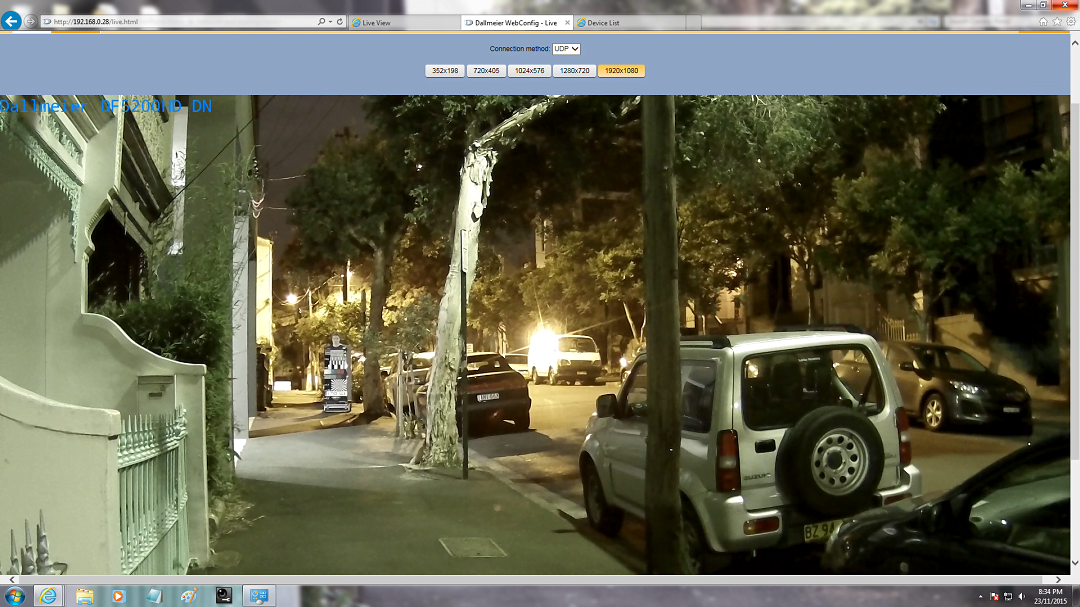1080x607 pixels.
Task: Go to browser Home icon
Action: click(1044, 21)
